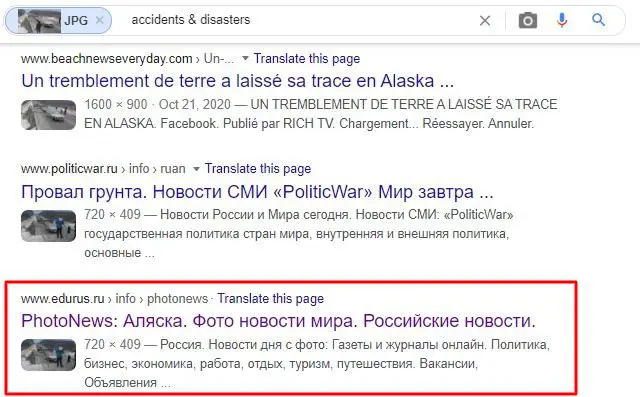
Task: Translate the politicwar.ru page
Action: click(258, 169)
